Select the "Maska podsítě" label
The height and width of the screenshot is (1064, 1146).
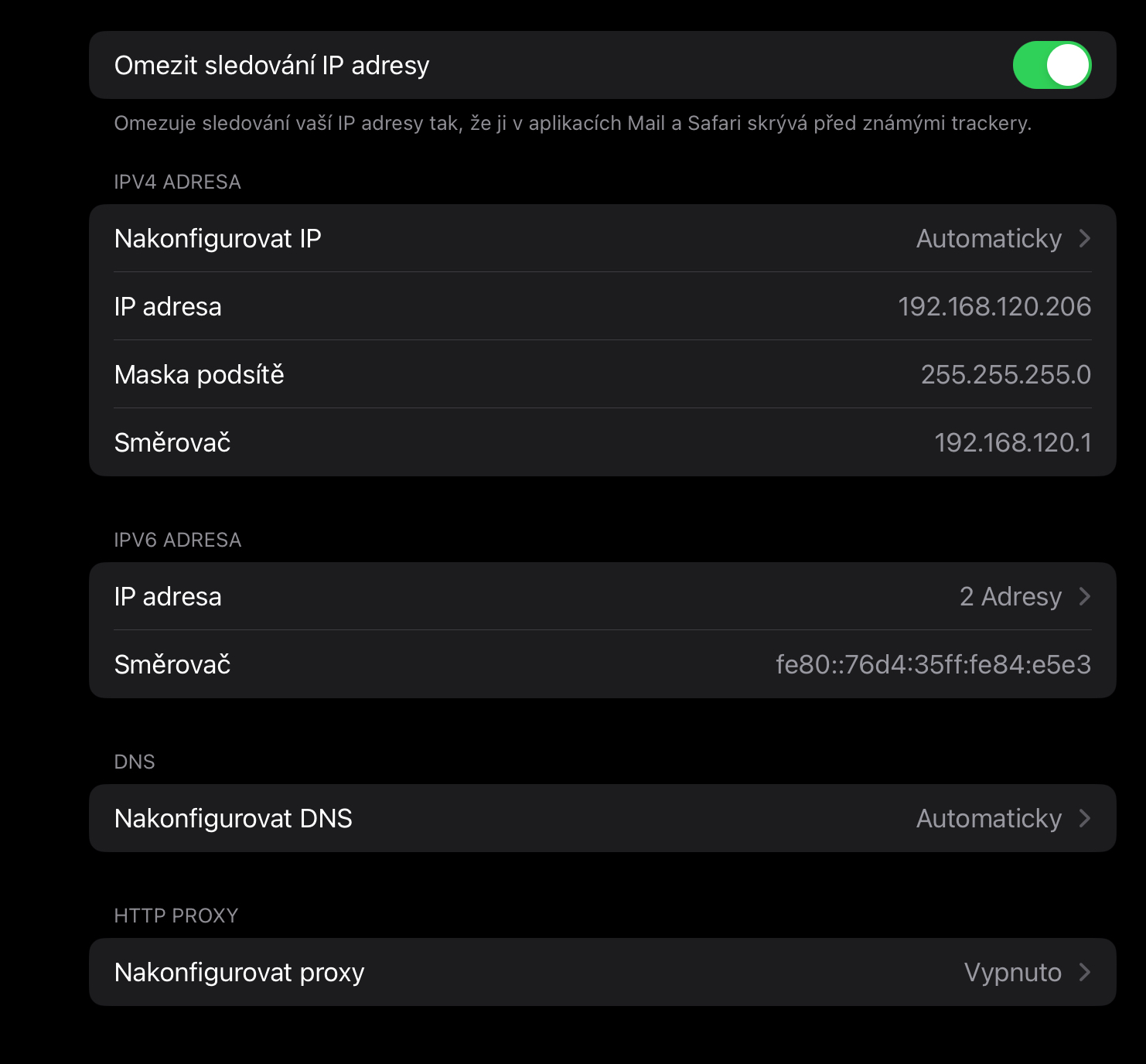(199, 374)
